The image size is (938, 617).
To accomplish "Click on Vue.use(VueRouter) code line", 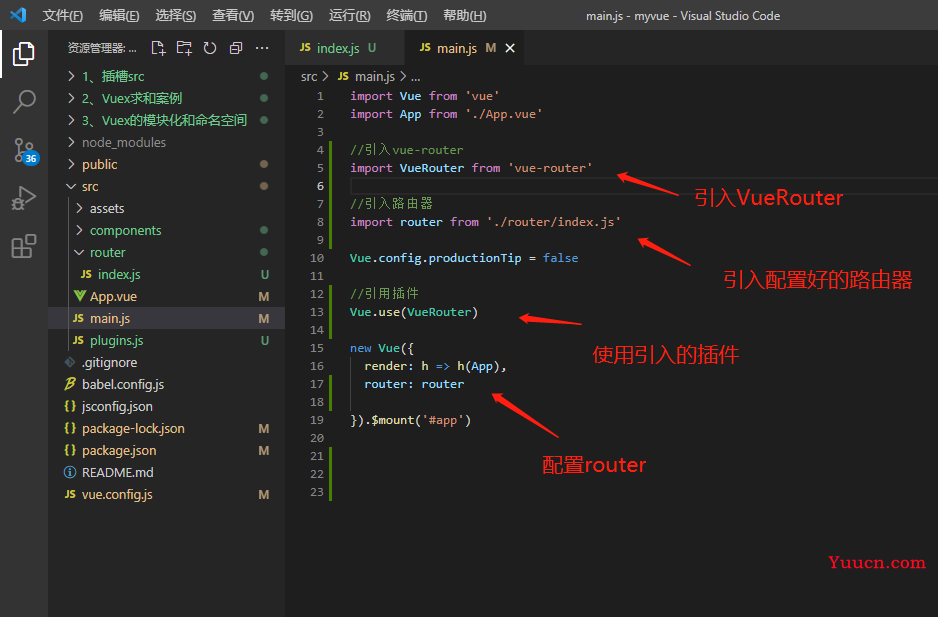I will point(414,312).
